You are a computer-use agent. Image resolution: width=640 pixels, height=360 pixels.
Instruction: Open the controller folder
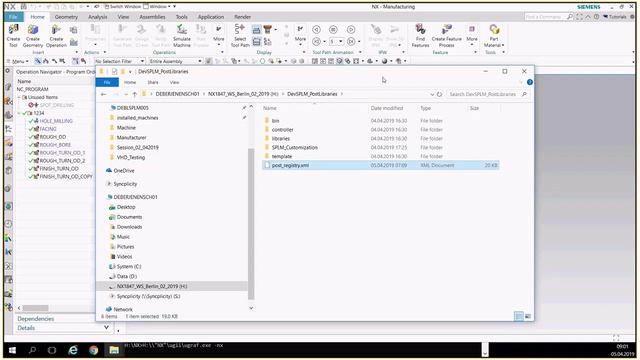tap(282, 130)
